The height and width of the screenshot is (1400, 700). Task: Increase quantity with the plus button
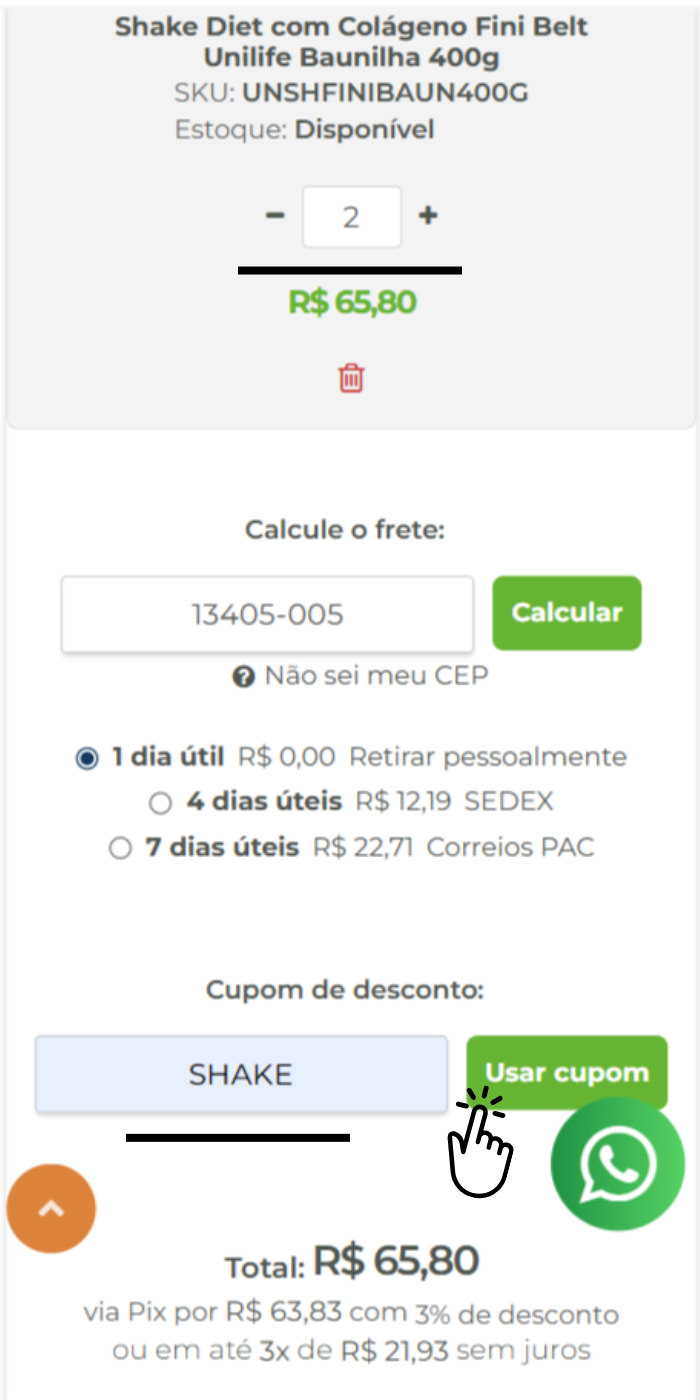tap(428, 215)
